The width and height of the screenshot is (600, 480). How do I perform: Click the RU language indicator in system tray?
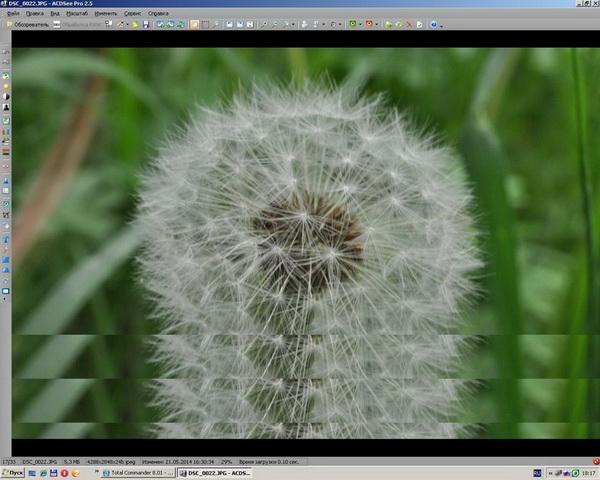coord(537,473)
